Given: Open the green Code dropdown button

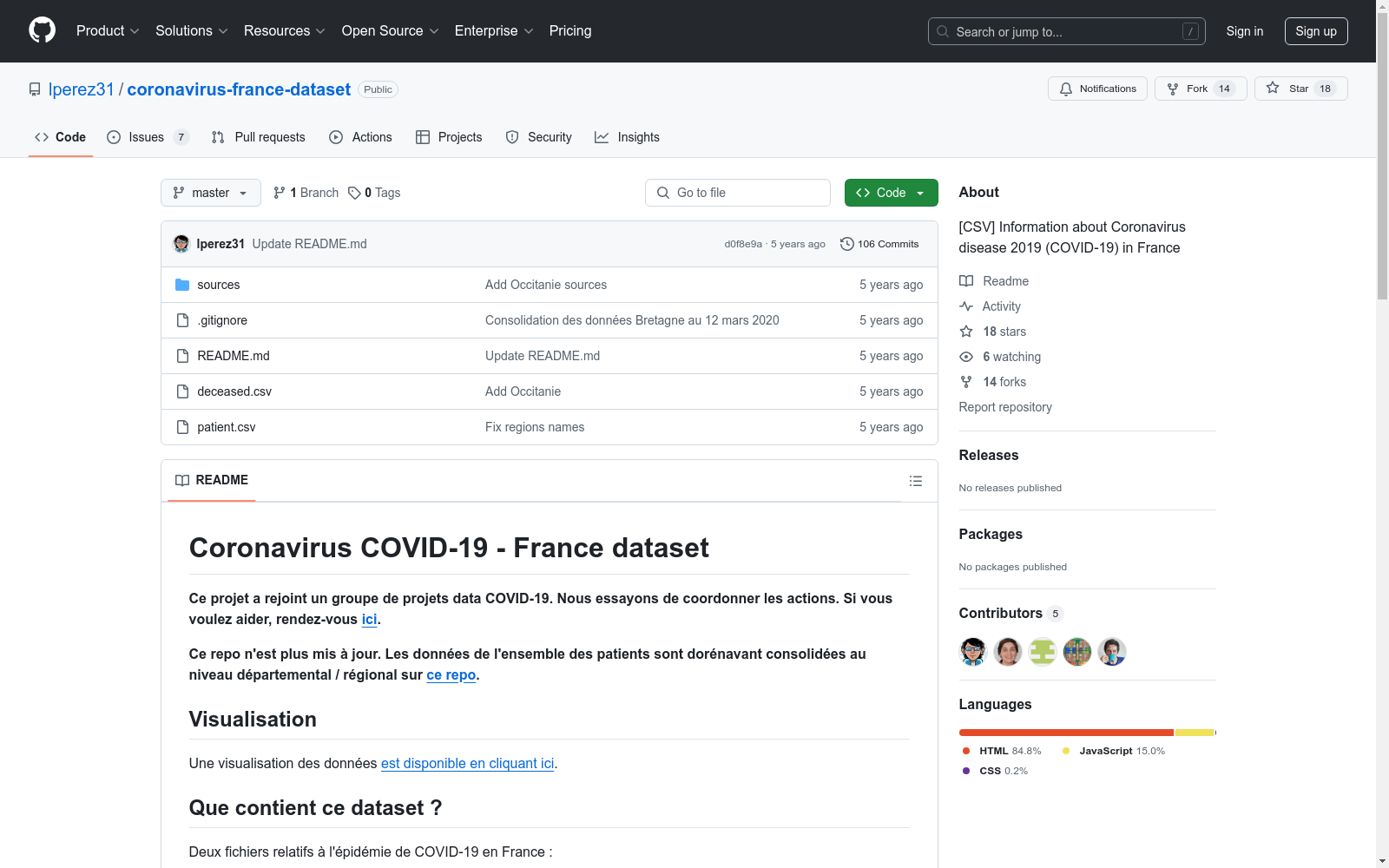Looking at the screenshot, I should coord(892,193).
